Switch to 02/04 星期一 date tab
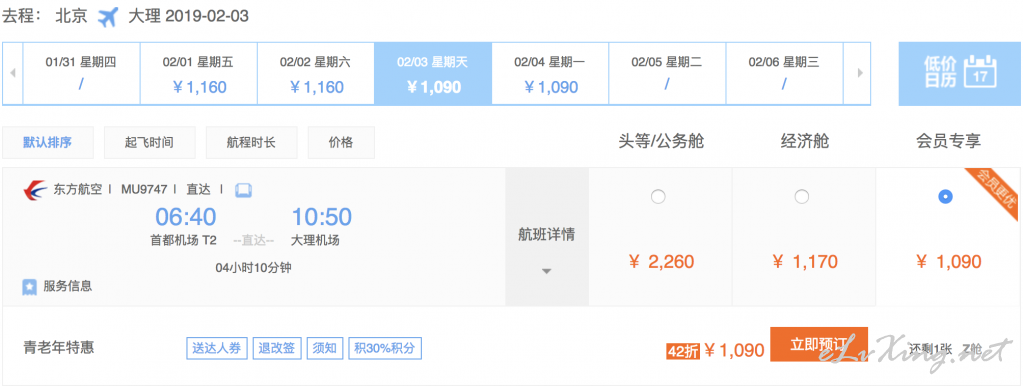The height and width of the screenshot is (386, 1023). (x=550, y=73)
